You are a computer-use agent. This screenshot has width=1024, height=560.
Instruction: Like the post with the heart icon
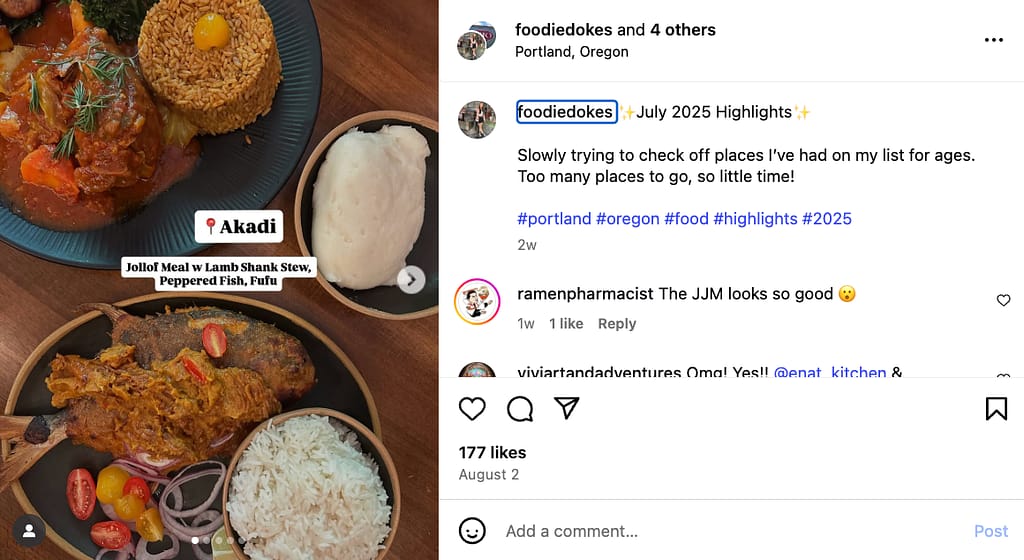coord(472,409)
